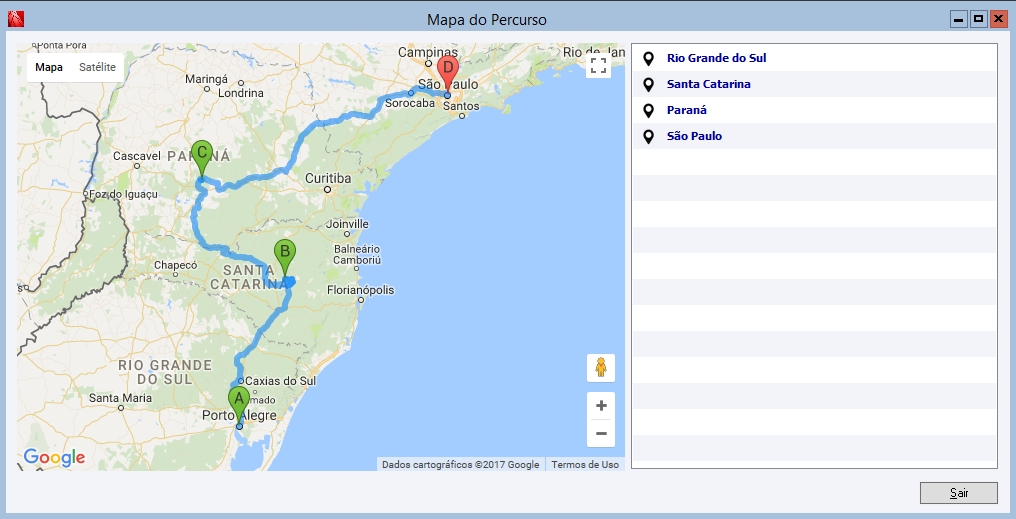The width and height of the screenshot is (1016, 519).
Task: Zoom out the map with minus button
Action: [x=601, y=433]
